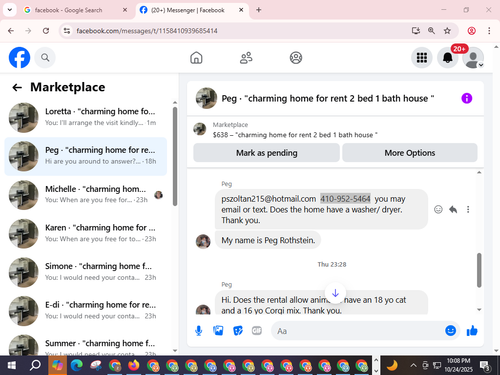Screen dimensions: 500x375
Task: Reload the page with refresh icon
Action: 46,31
